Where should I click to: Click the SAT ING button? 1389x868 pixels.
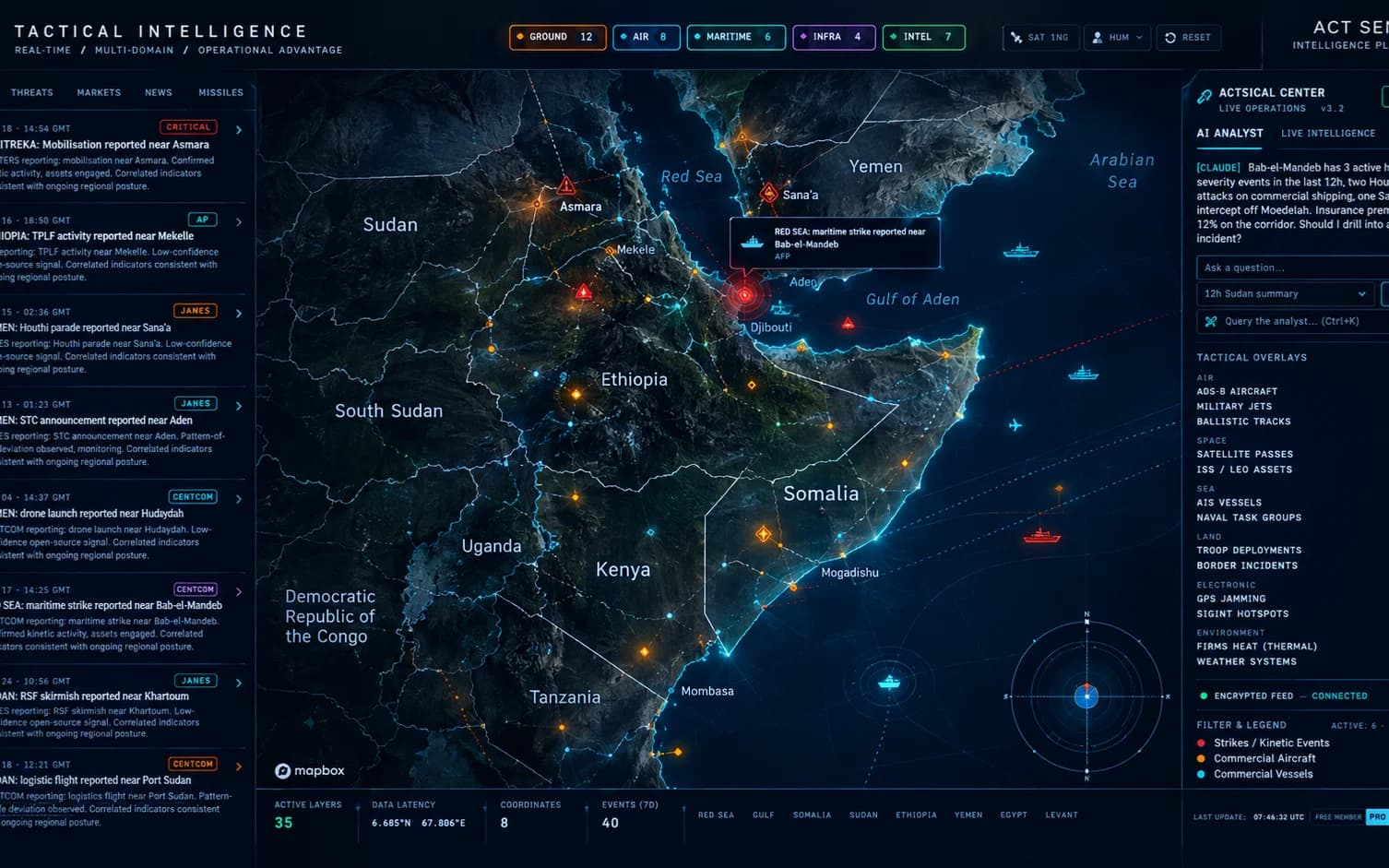click(1039, 37)
